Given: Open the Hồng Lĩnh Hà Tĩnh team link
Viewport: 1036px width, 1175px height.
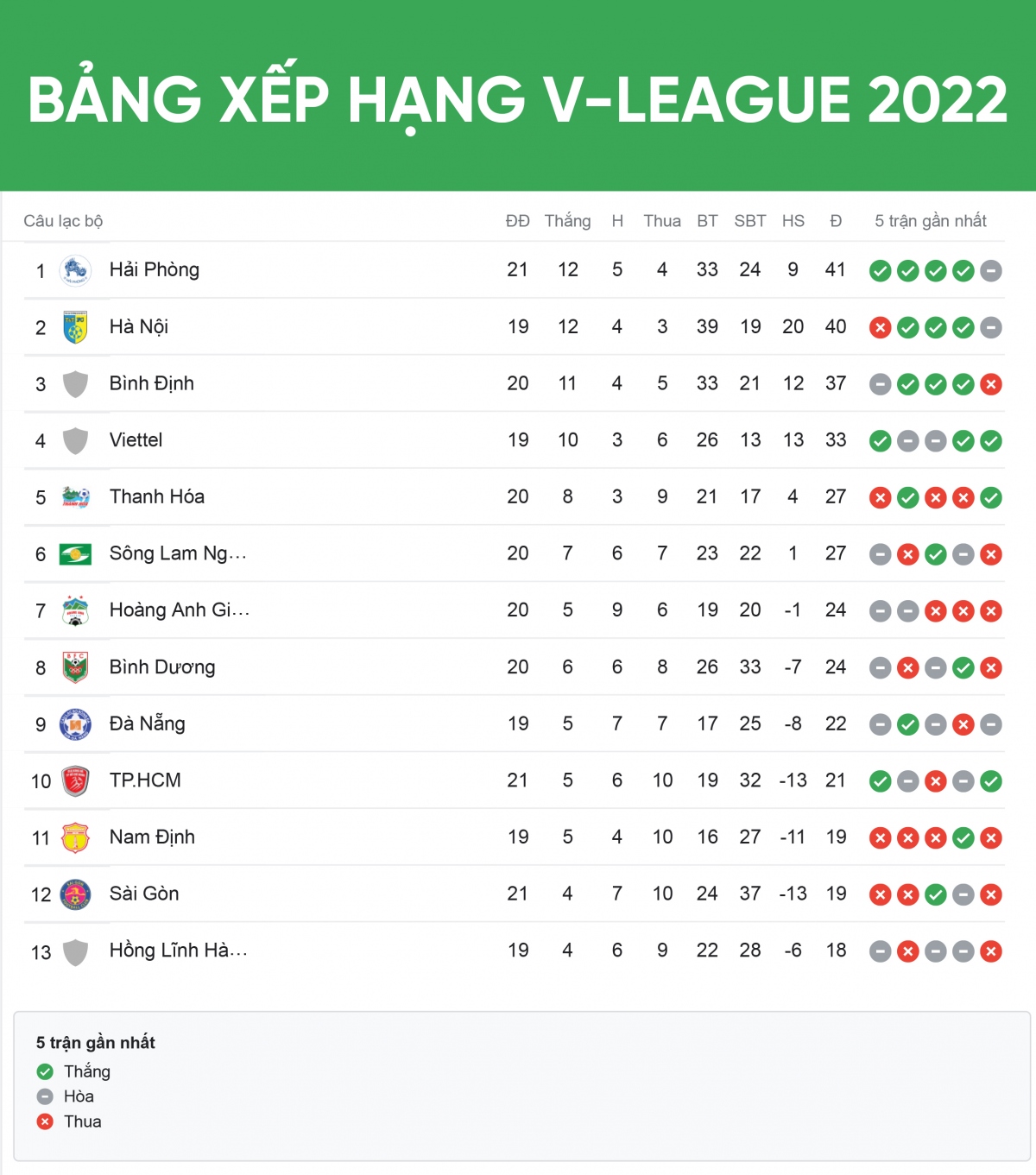Looking at the screenshot, I should [x=179, y=951].
